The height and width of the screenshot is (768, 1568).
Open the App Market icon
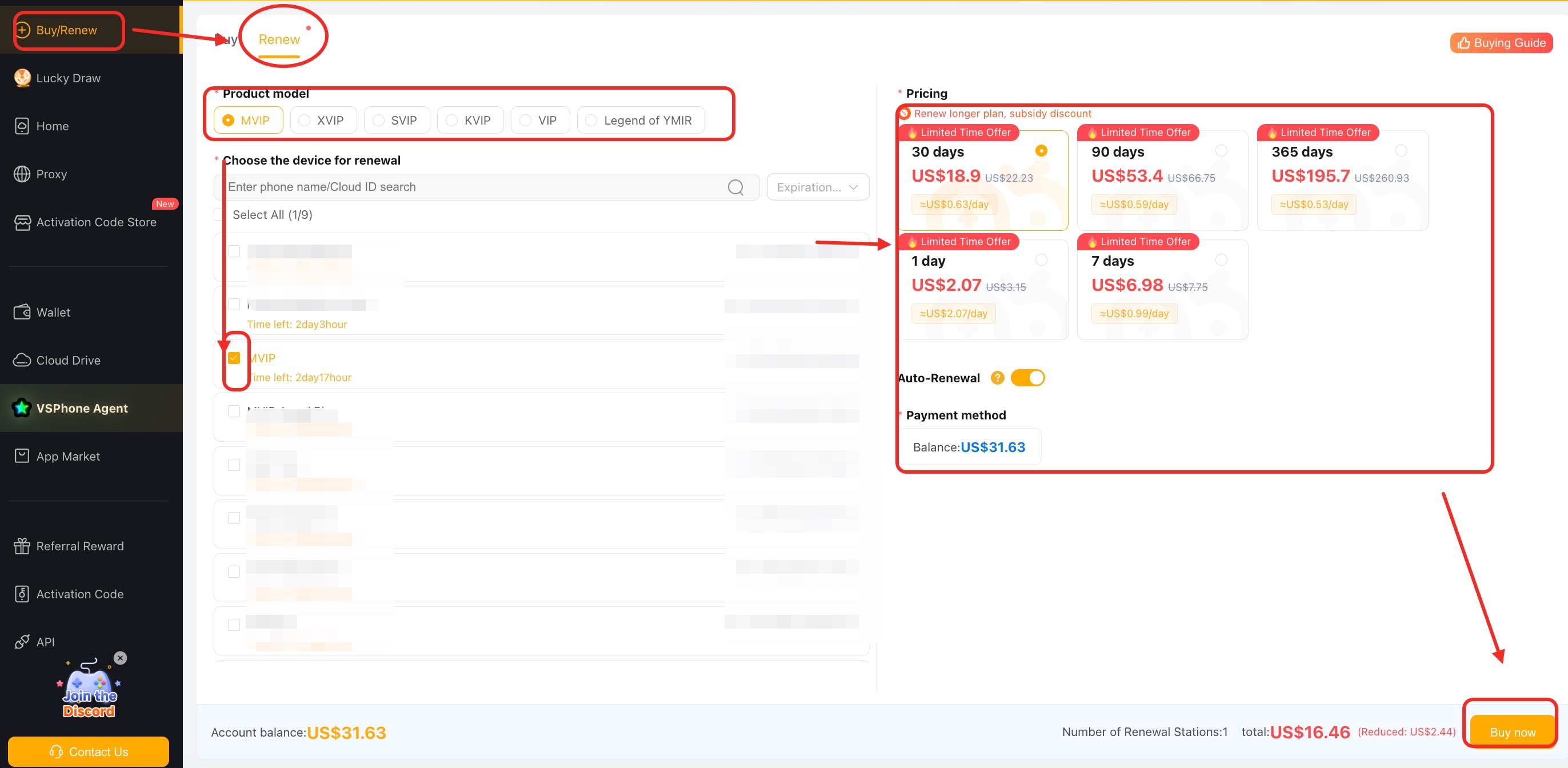pyautogui.click(x=22, y=456)
